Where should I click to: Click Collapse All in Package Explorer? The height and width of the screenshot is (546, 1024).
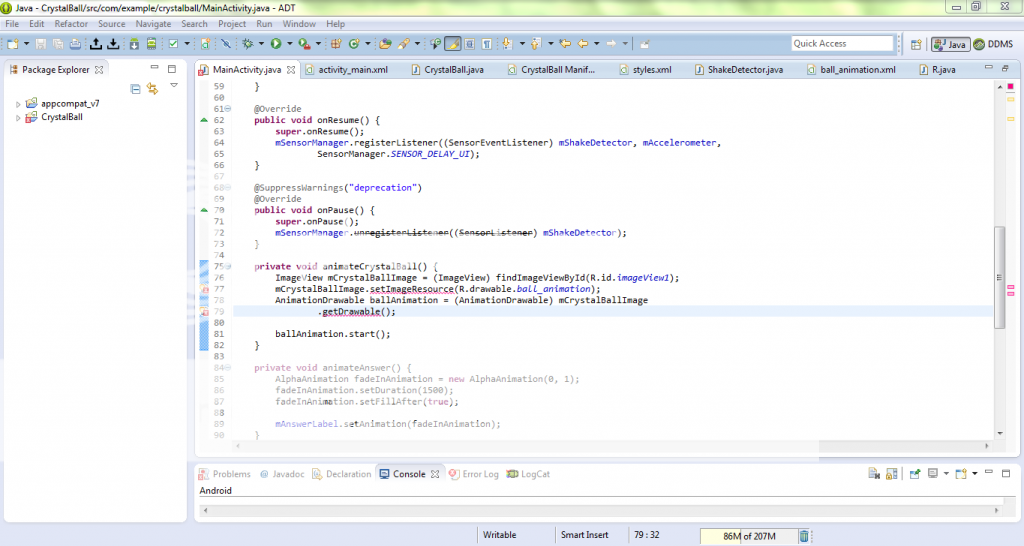pyautogui.click(x=136, y=89)
